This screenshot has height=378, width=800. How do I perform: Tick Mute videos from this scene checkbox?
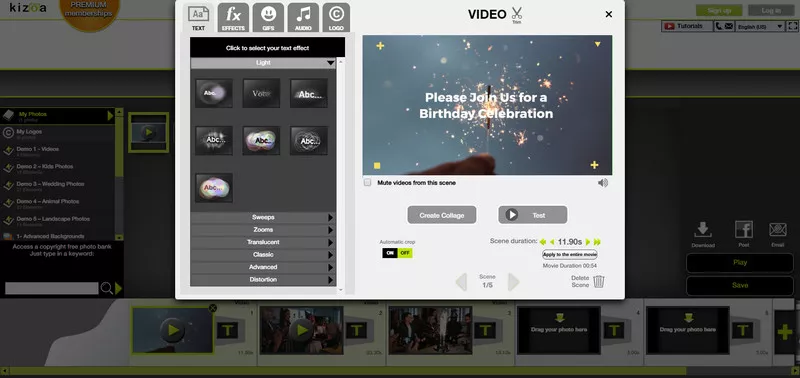coord(367,183)
